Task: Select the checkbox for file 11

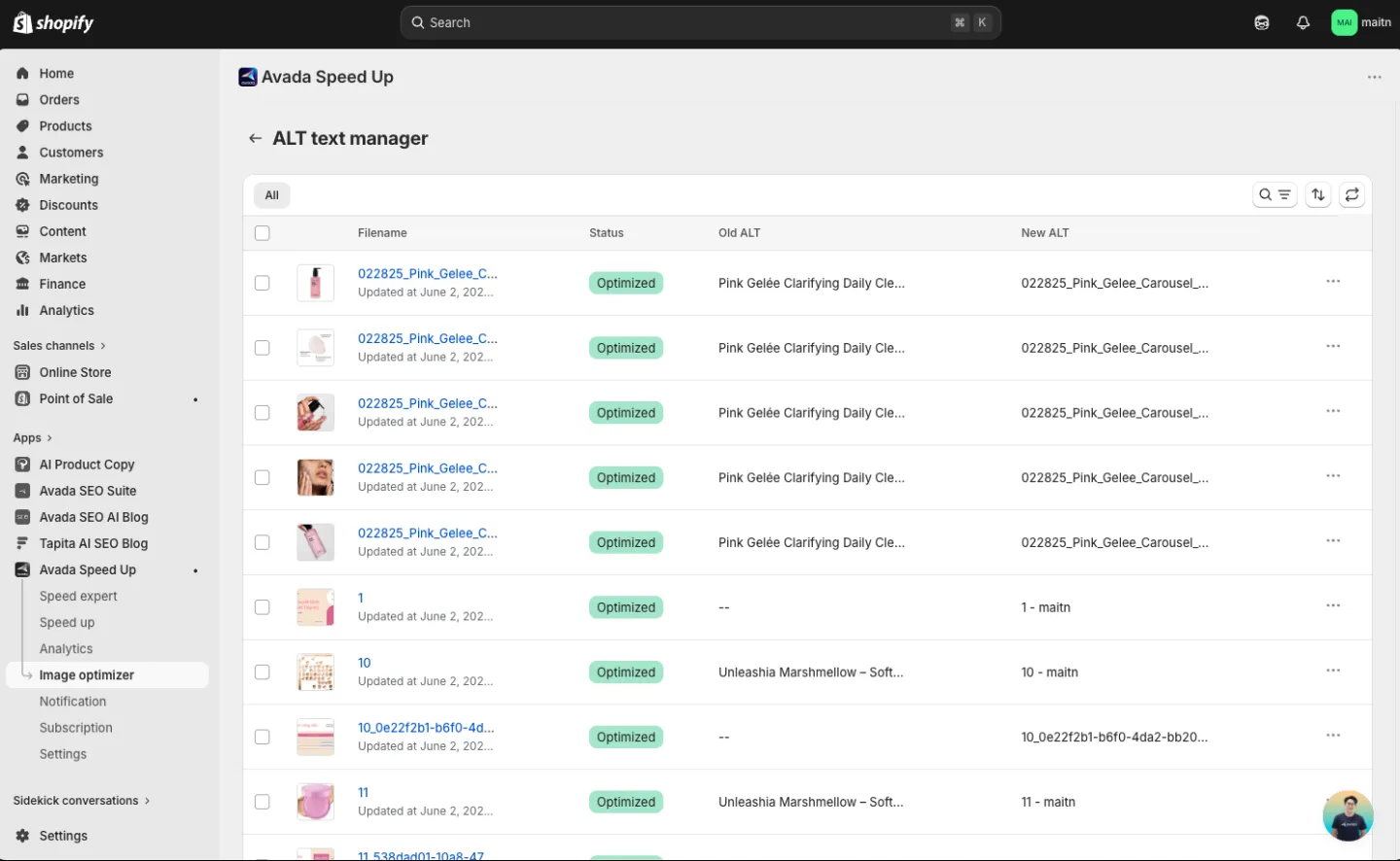Action: click(262, 802)
